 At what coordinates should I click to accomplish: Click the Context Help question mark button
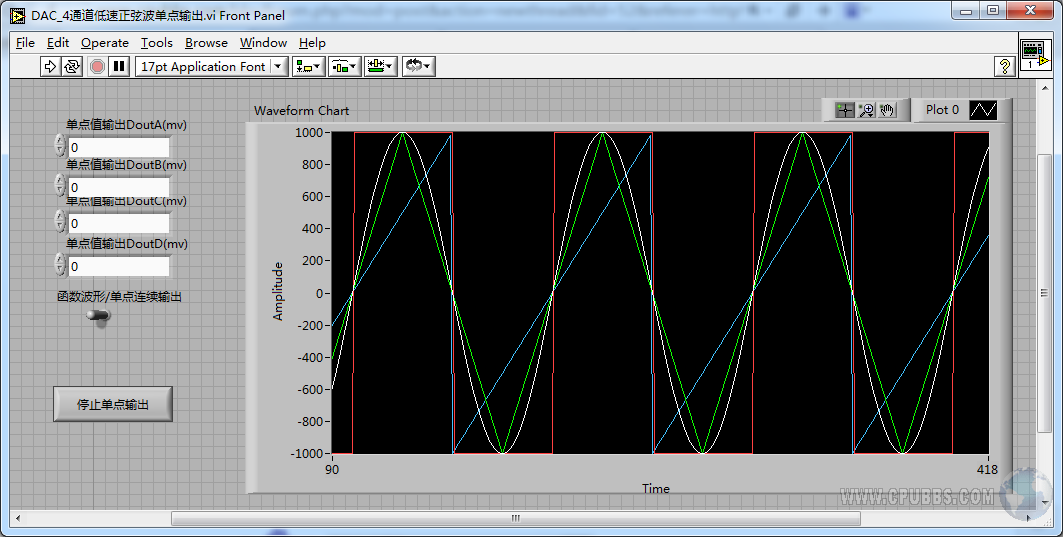pyautogui.click(x=1005, y=66)
